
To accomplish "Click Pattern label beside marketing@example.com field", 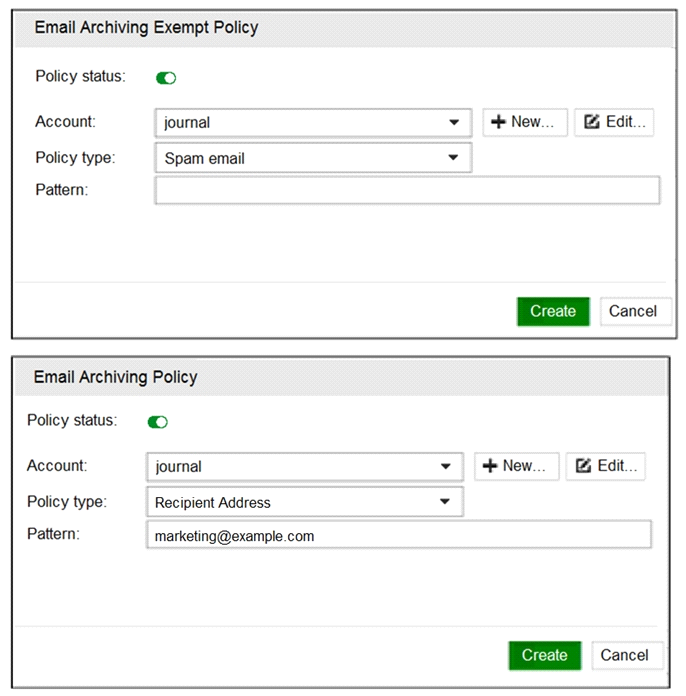I will click(53, 534).
